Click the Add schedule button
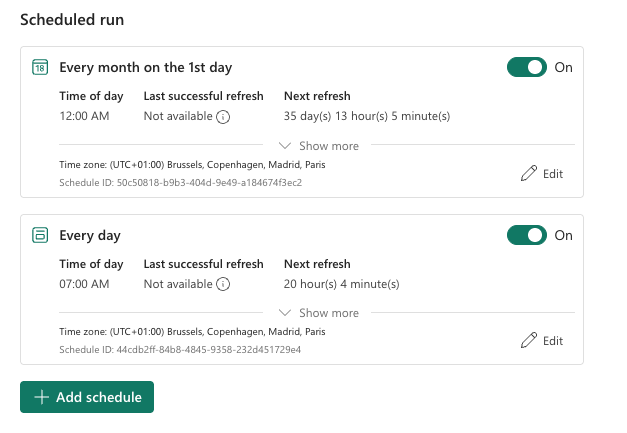This screenshot has width=627, height=433. coord(87,397)
